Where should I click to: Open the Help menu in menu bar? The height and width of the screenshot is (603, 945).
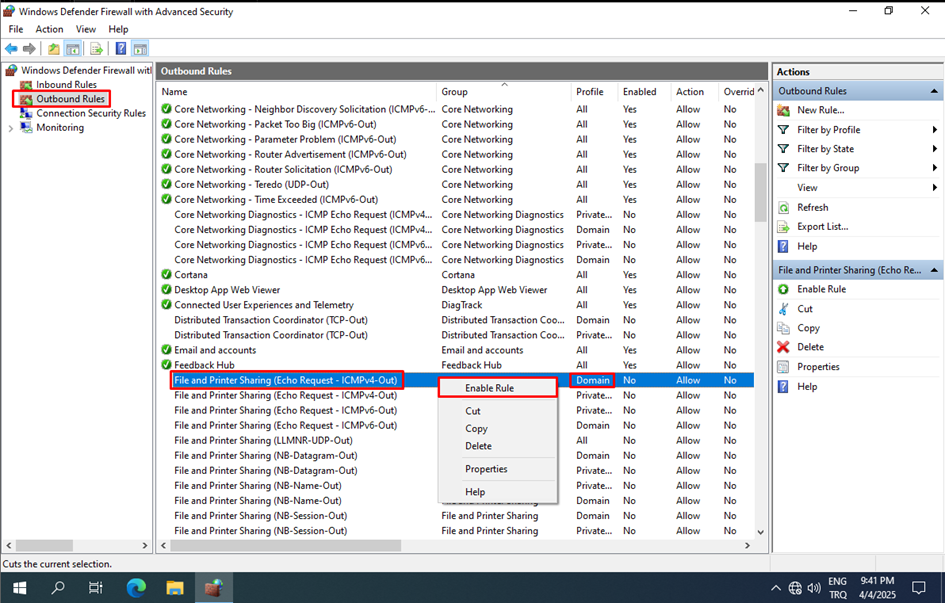(118, 29)
